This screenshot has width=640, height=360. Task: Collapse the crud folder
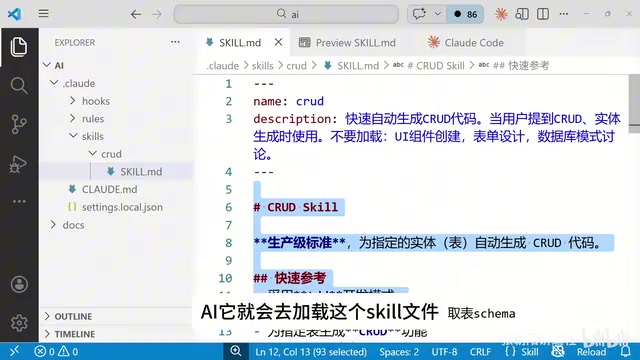pyautogui.click(x=93, y=153)
